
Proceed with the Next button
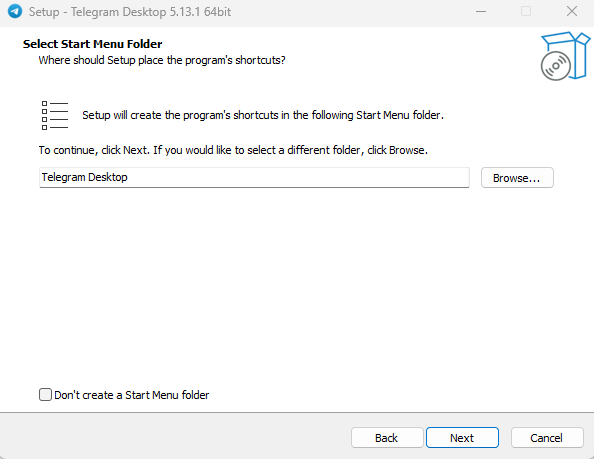[x=462, y=438]
